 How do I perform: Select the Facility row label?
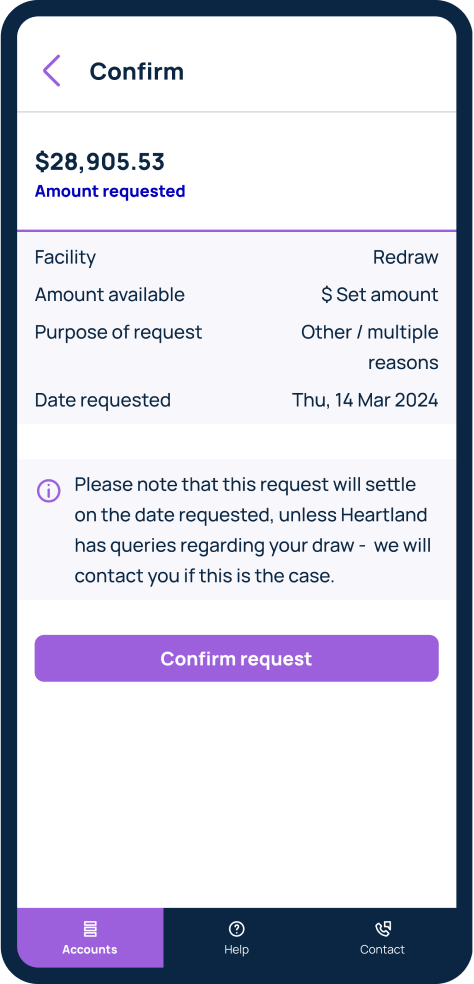[65, 257]
